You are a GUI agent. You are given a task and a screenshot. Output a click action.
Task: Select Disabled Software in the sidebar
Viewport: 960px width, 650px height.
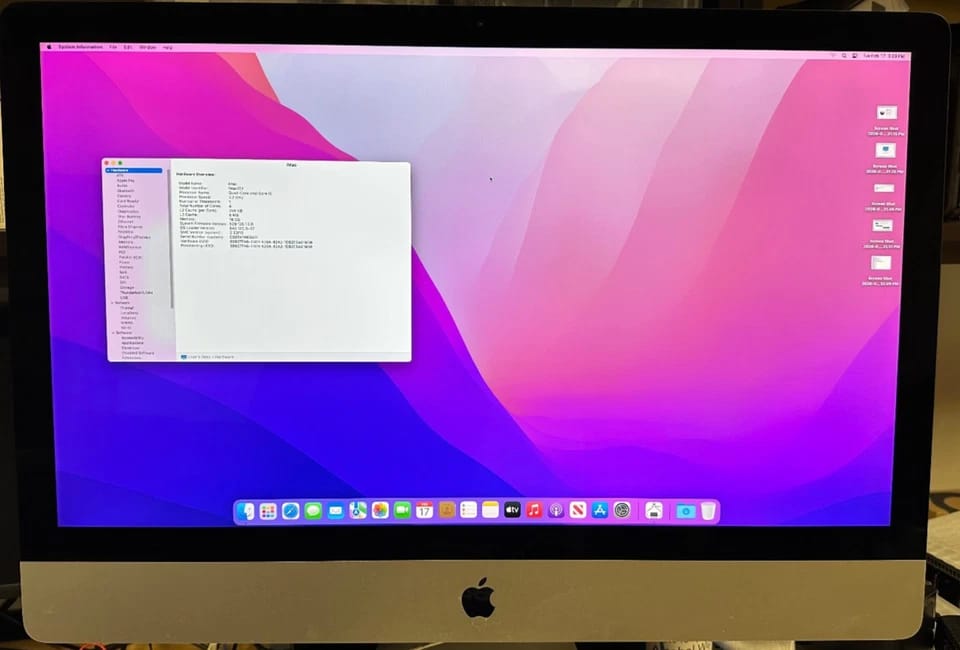coord(138,353)
